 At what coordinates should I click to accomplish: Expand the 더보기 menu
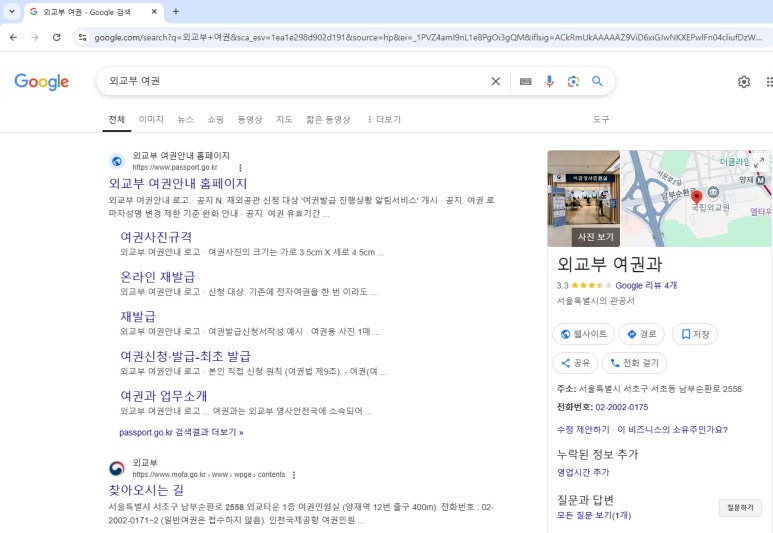tap(384, 119)
